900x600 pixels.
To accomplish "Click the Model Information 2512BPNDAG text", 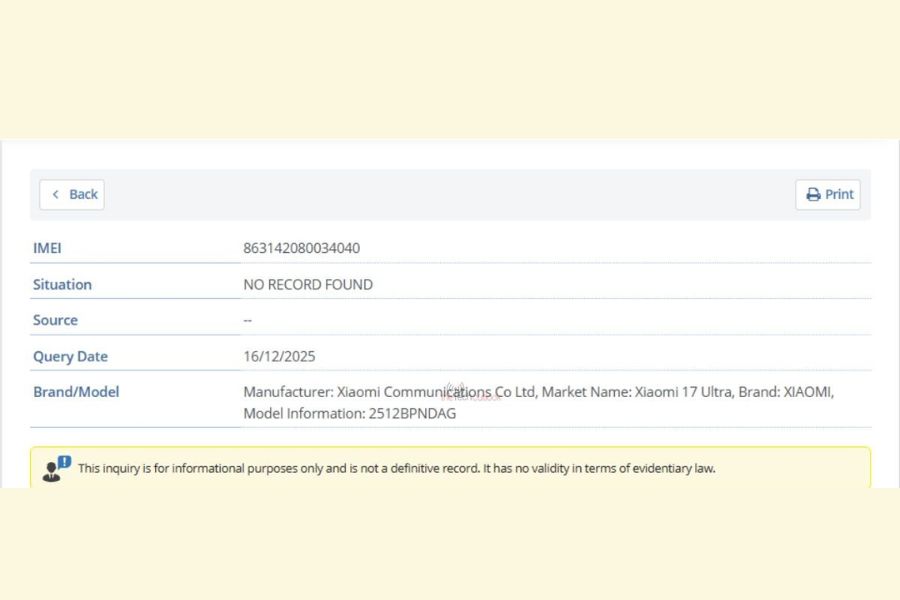I will tap(349, 413).
